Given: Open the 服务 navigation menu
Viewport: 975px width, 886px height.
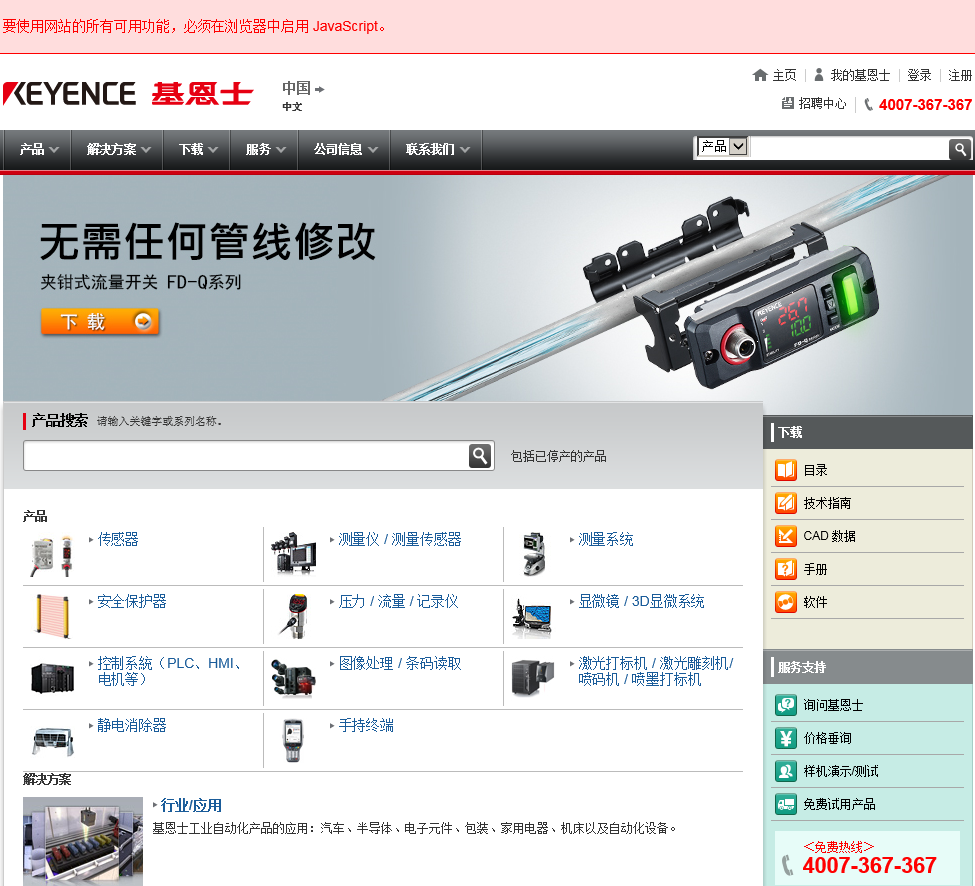Looking at the screenshot, I should pyautogui.click(x=264, y=149).
